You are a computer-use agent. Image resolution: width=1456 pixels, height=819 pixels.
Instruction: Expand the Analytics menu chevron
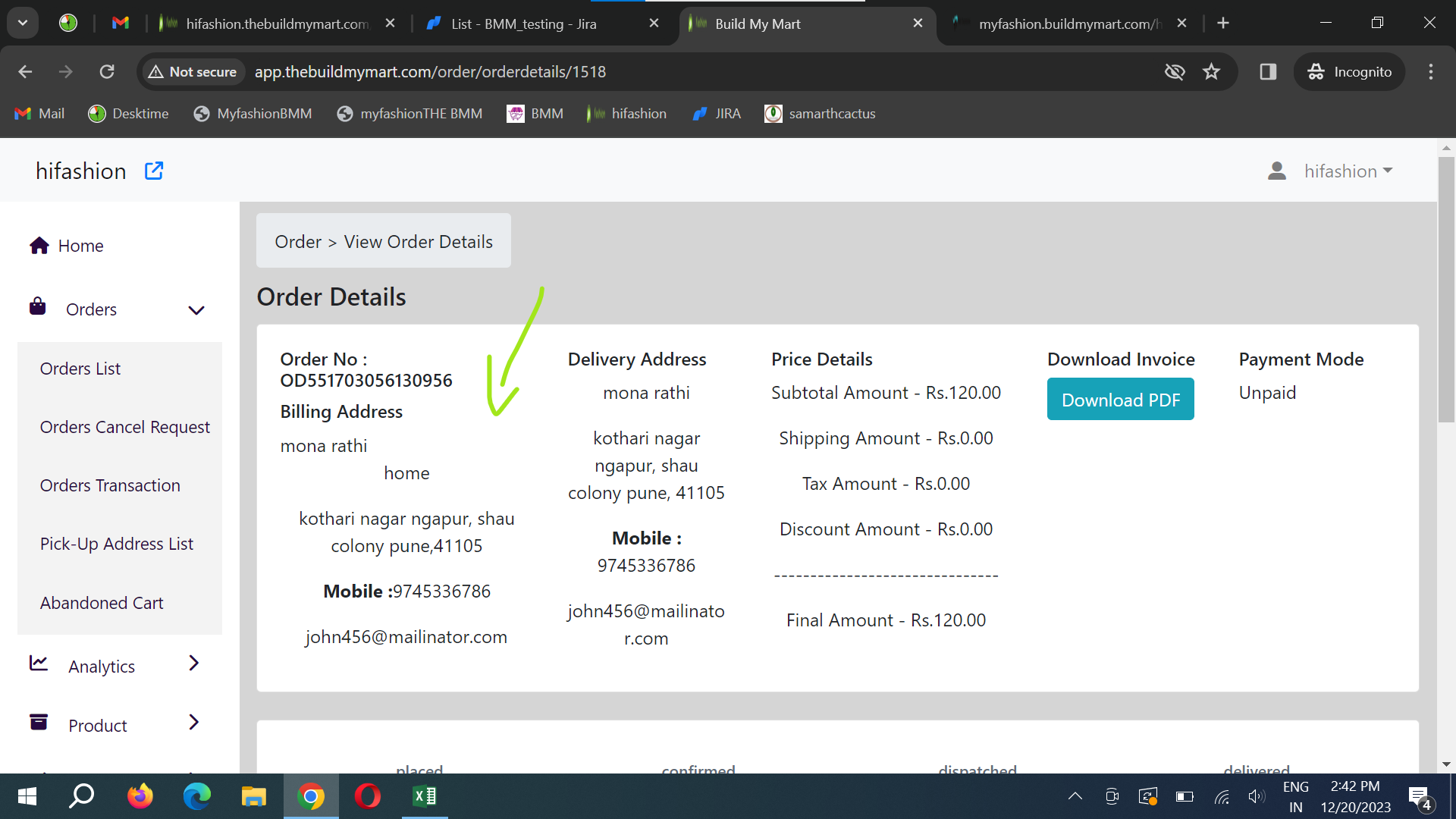click(194, 663)
